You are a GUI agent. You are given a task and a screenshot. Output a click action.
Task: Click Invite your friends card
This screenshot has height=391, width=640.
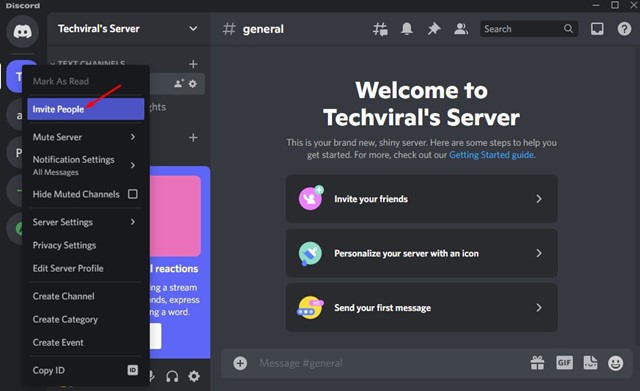(x=422, y=199)
